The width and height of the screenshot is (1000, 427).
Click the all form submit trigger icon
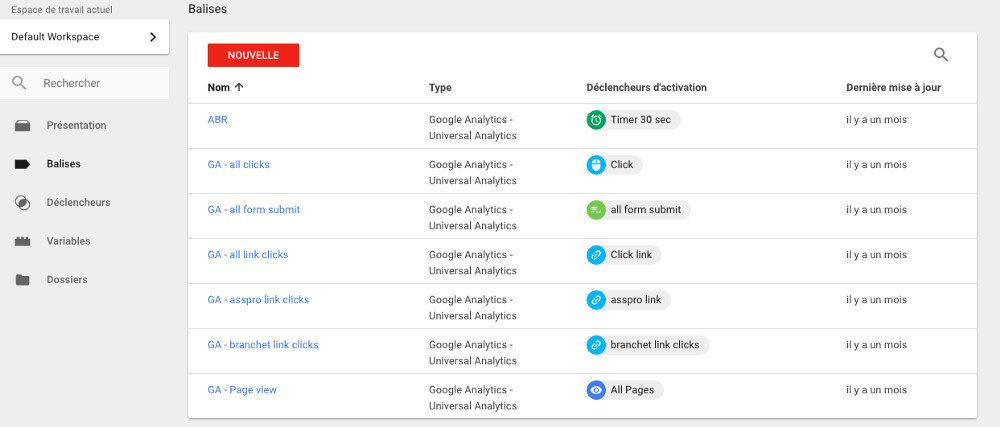596,210
